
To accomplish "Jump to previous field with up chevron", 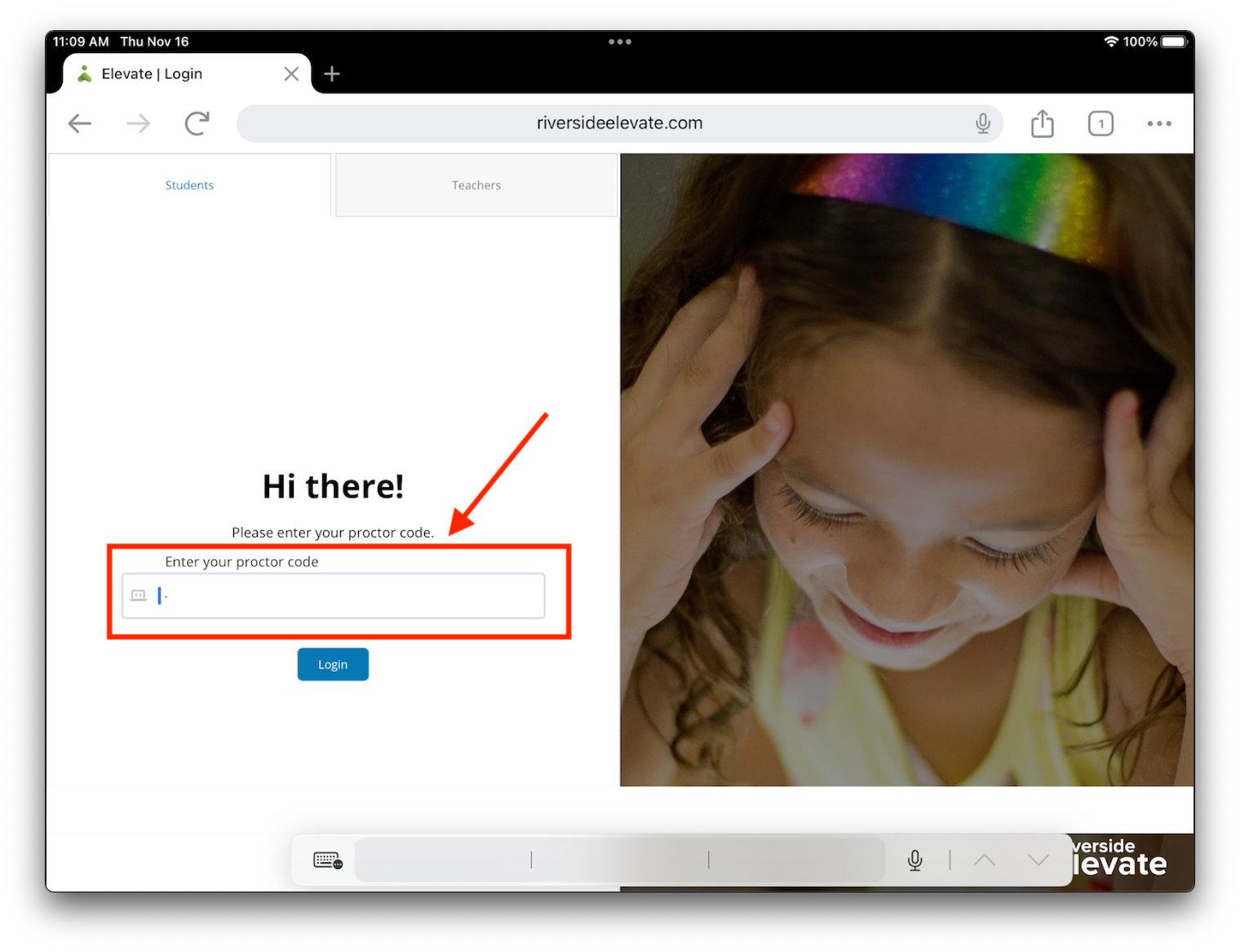I will 985,860.
